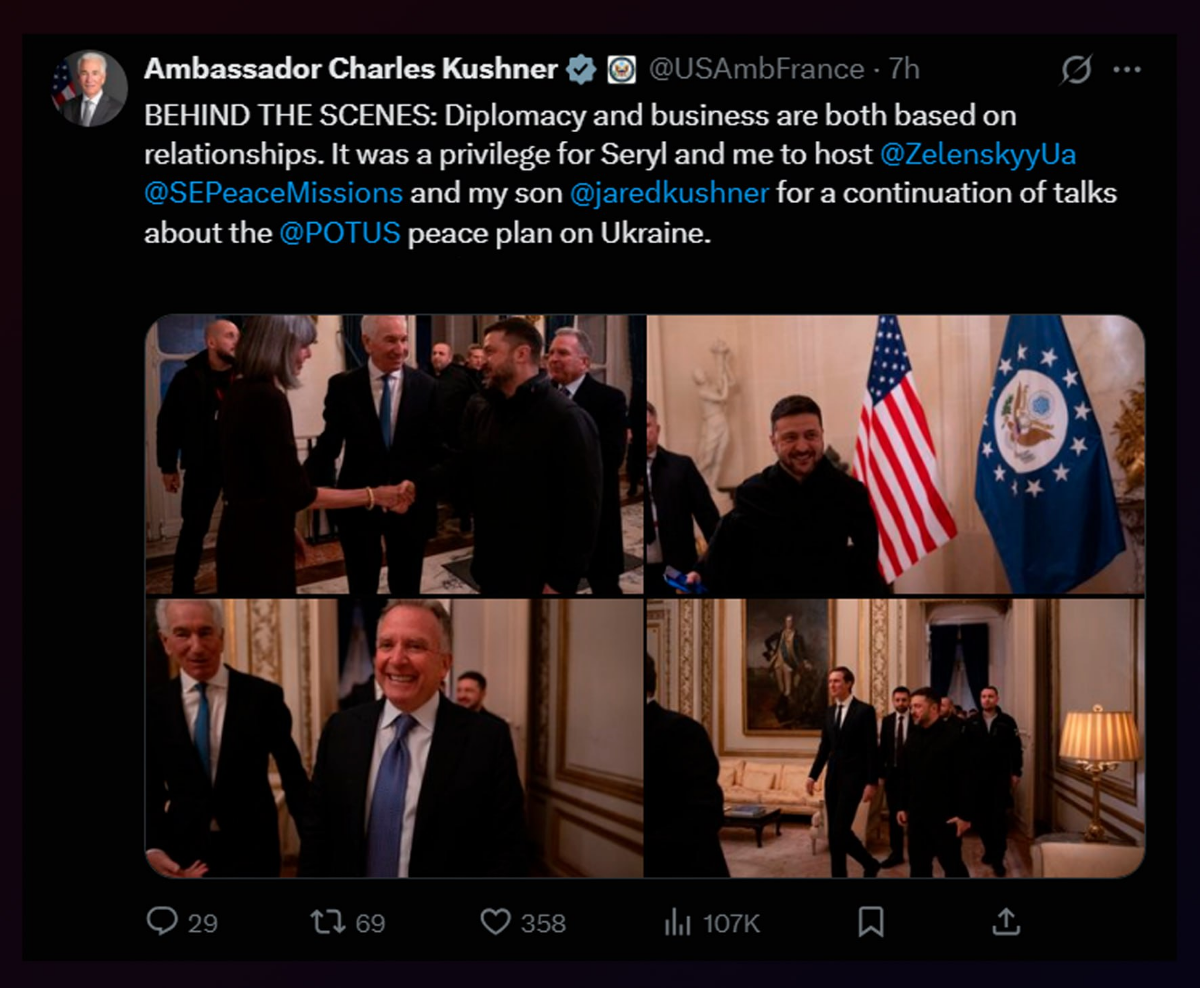Screen dimensions: 1200x988
Task: Open the top-right photo with flags
Action: point(896,455)
